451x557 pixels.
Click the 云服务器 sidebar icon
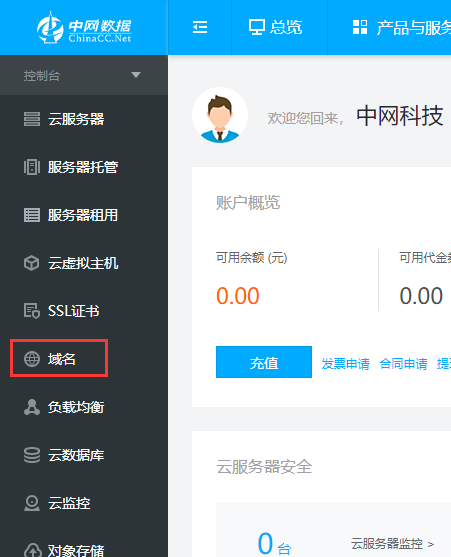point(32,119)
